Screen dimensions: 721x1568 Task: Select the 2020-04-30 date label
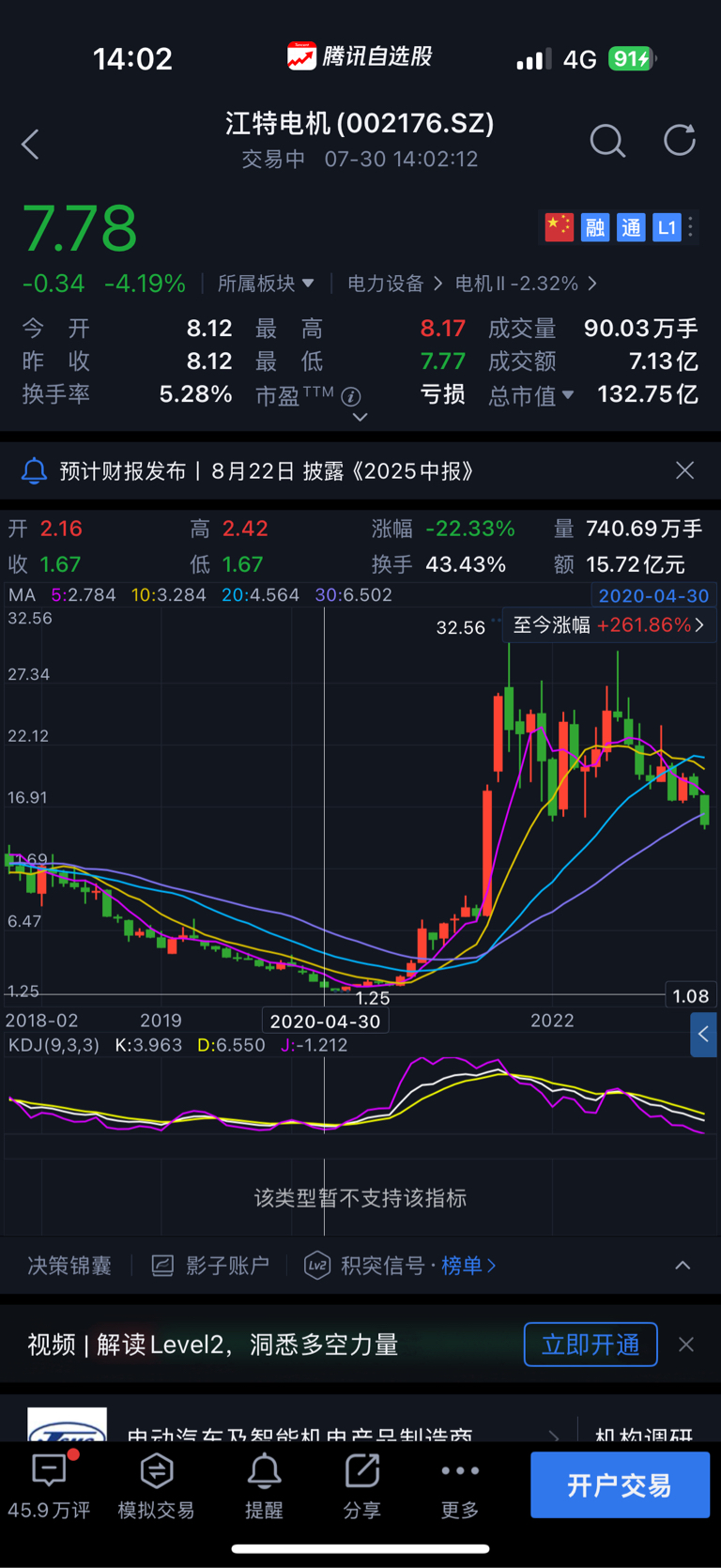(325, 1022)
